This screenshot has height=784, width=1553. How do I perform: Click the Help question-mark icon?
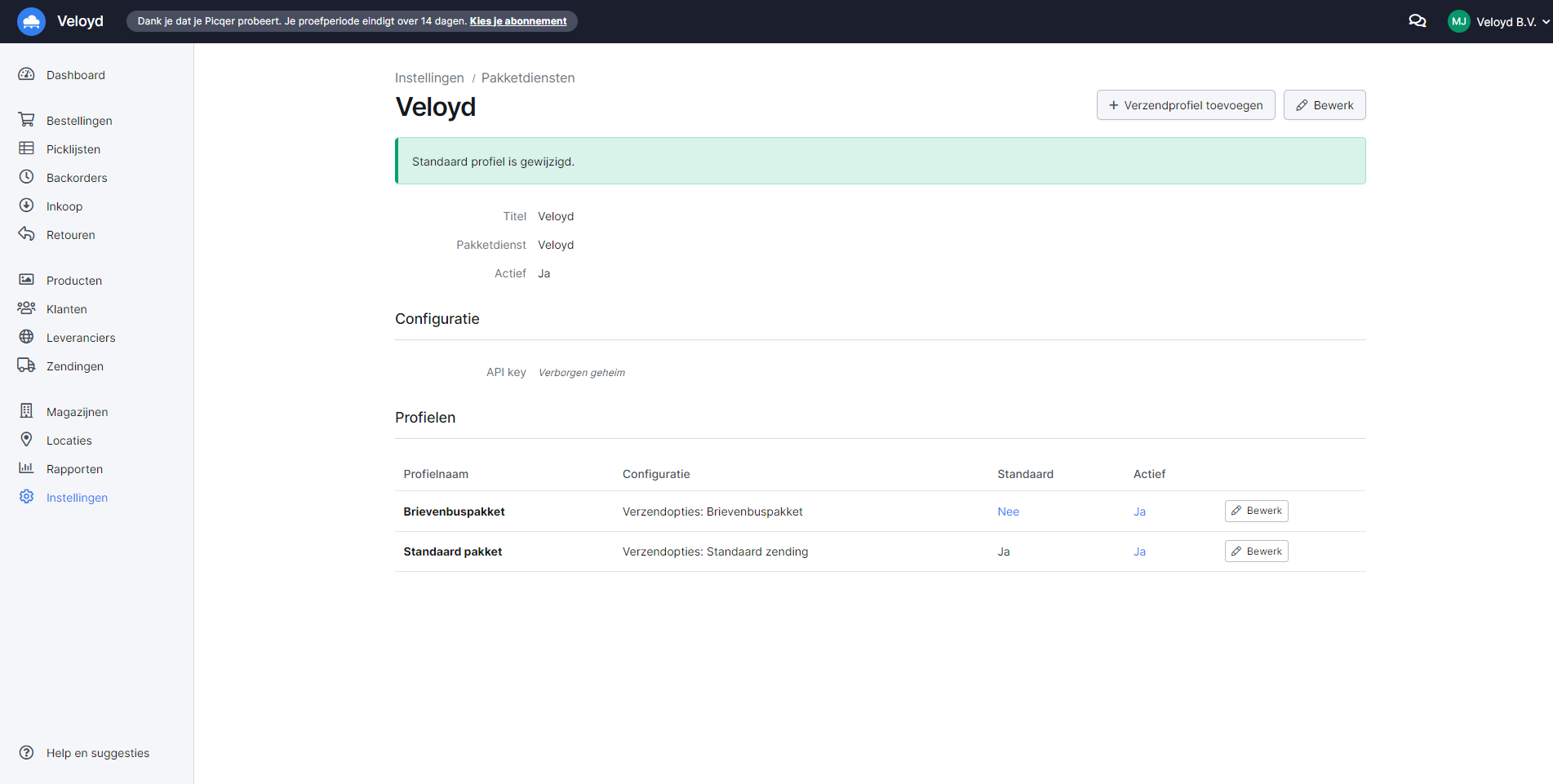tap(26, 752)
